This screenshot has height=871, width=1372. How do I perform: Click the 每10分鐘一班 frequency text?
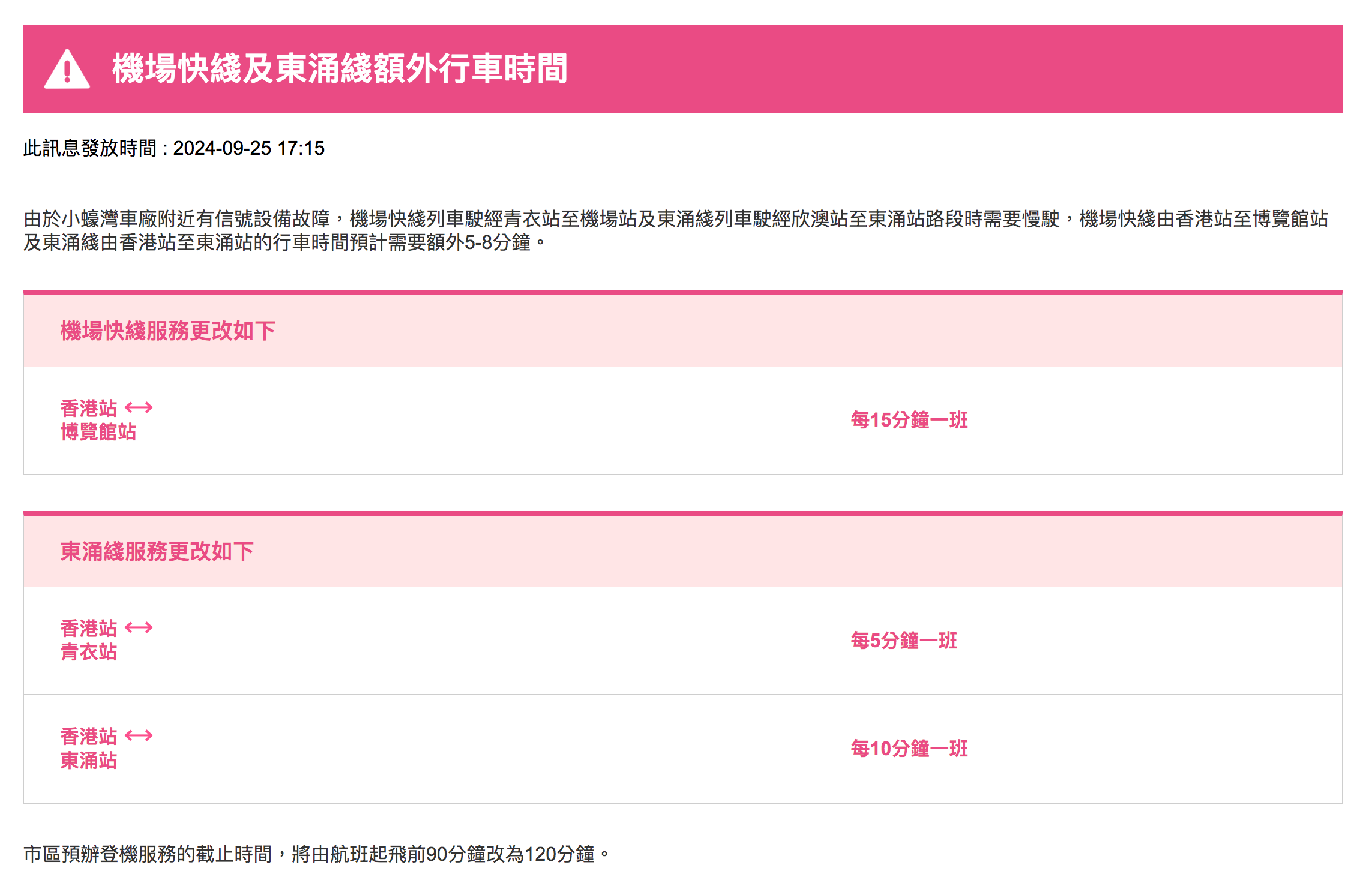pyautogui.click(x=909, y=749)
